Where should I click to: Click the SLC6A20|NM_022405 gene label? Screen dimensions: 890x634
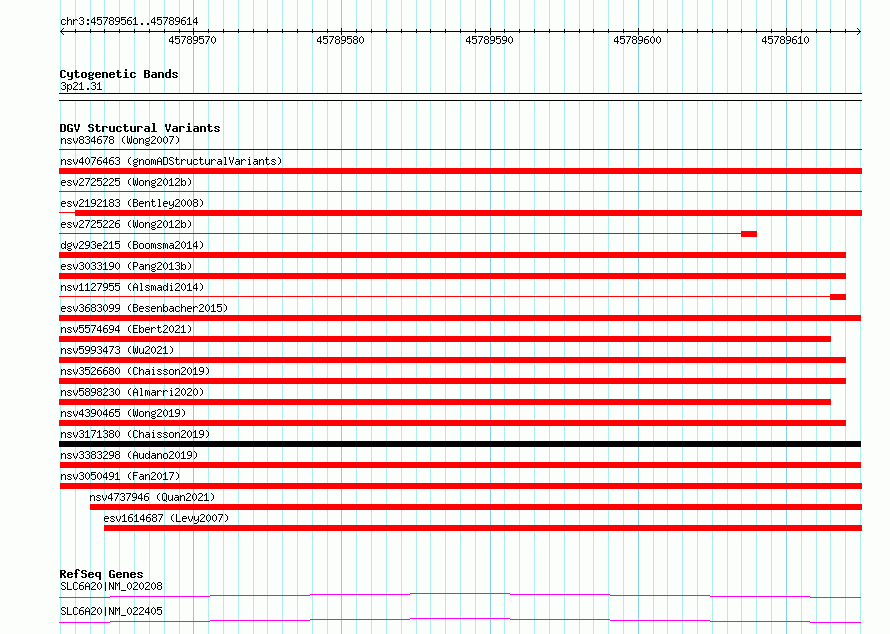pos(111,611)
